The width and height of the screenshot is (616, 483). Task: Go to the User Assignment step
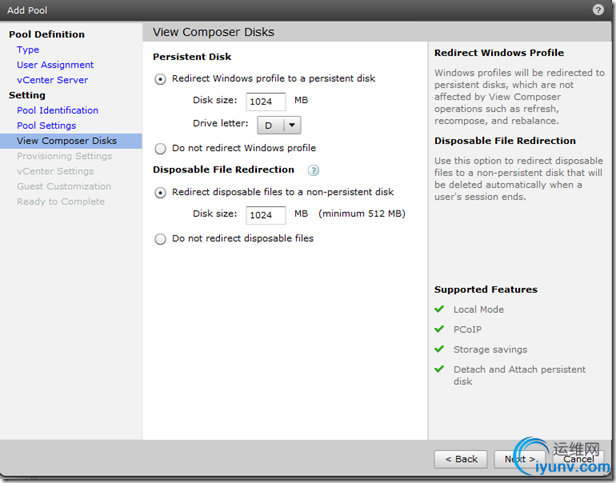pos(55,65)
